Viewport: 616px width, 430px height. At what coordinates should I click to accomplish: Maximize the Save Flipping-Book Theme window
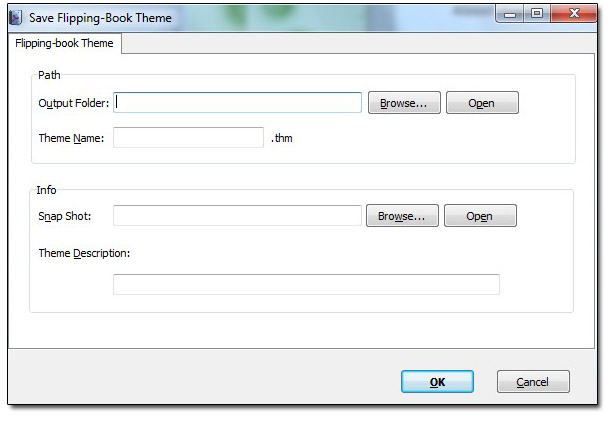[537, 14]
